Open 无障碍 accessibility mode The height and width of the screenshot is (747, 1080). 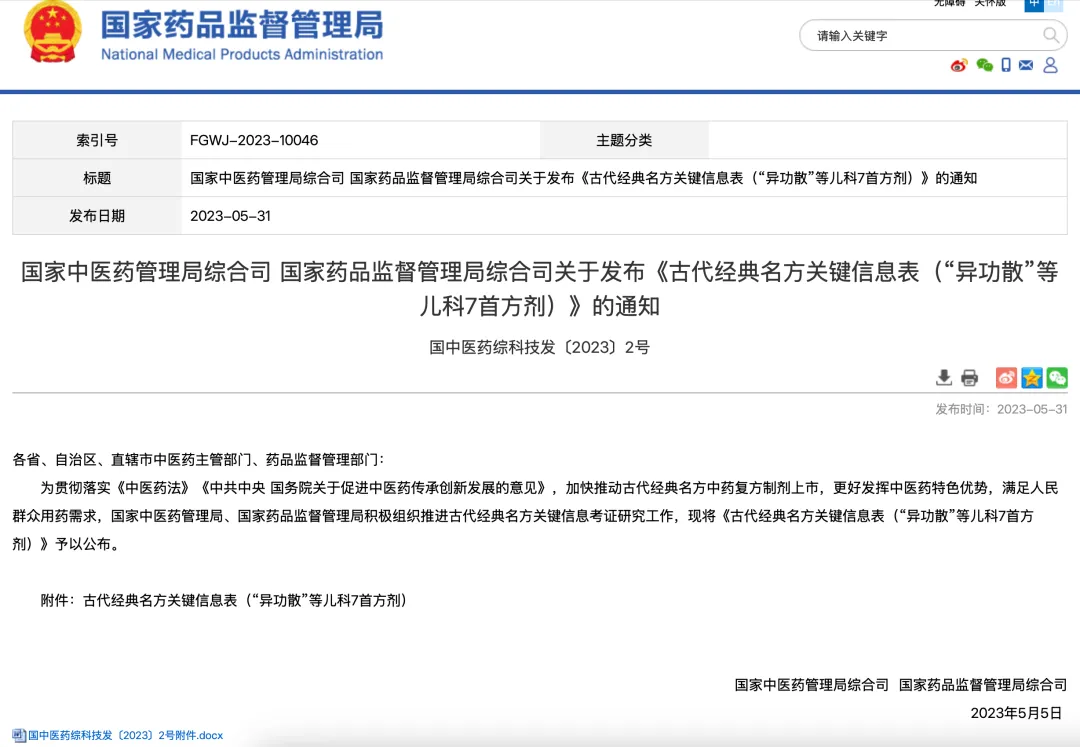point(949,3)
